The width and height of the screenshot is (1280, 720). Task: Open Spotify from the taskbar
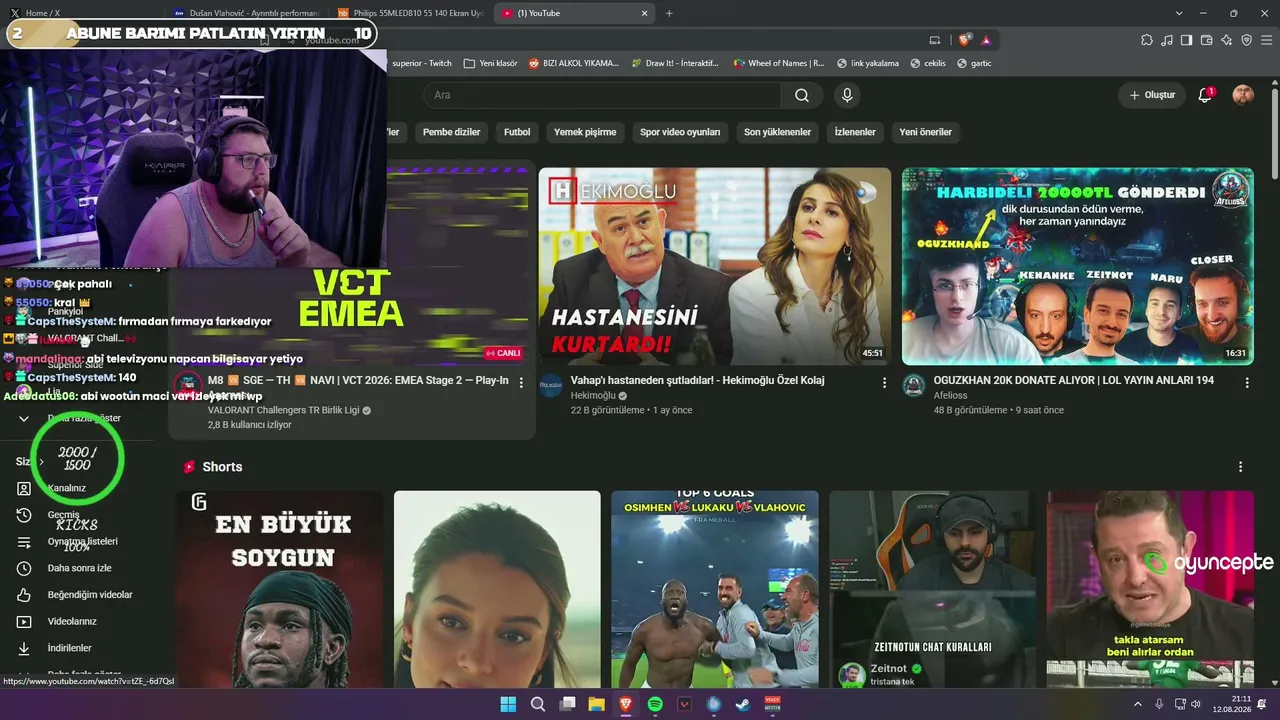[x=655, y=704]
